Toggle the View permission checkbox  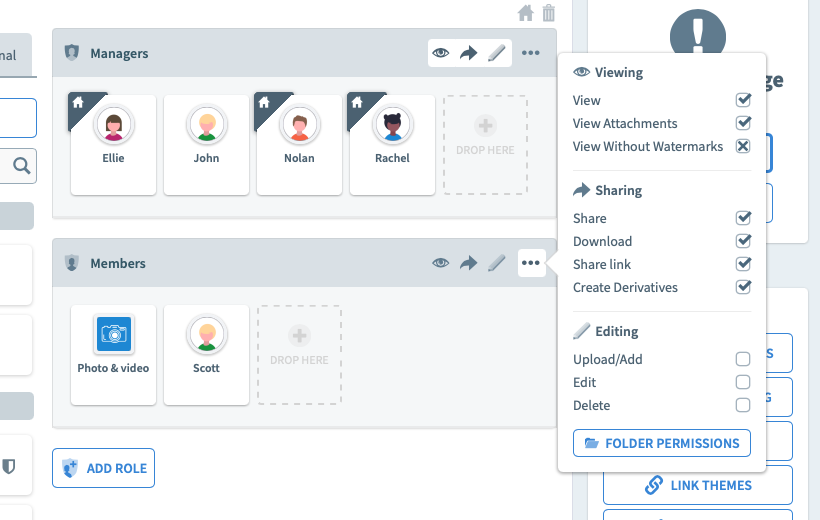[x=743, y=100]
